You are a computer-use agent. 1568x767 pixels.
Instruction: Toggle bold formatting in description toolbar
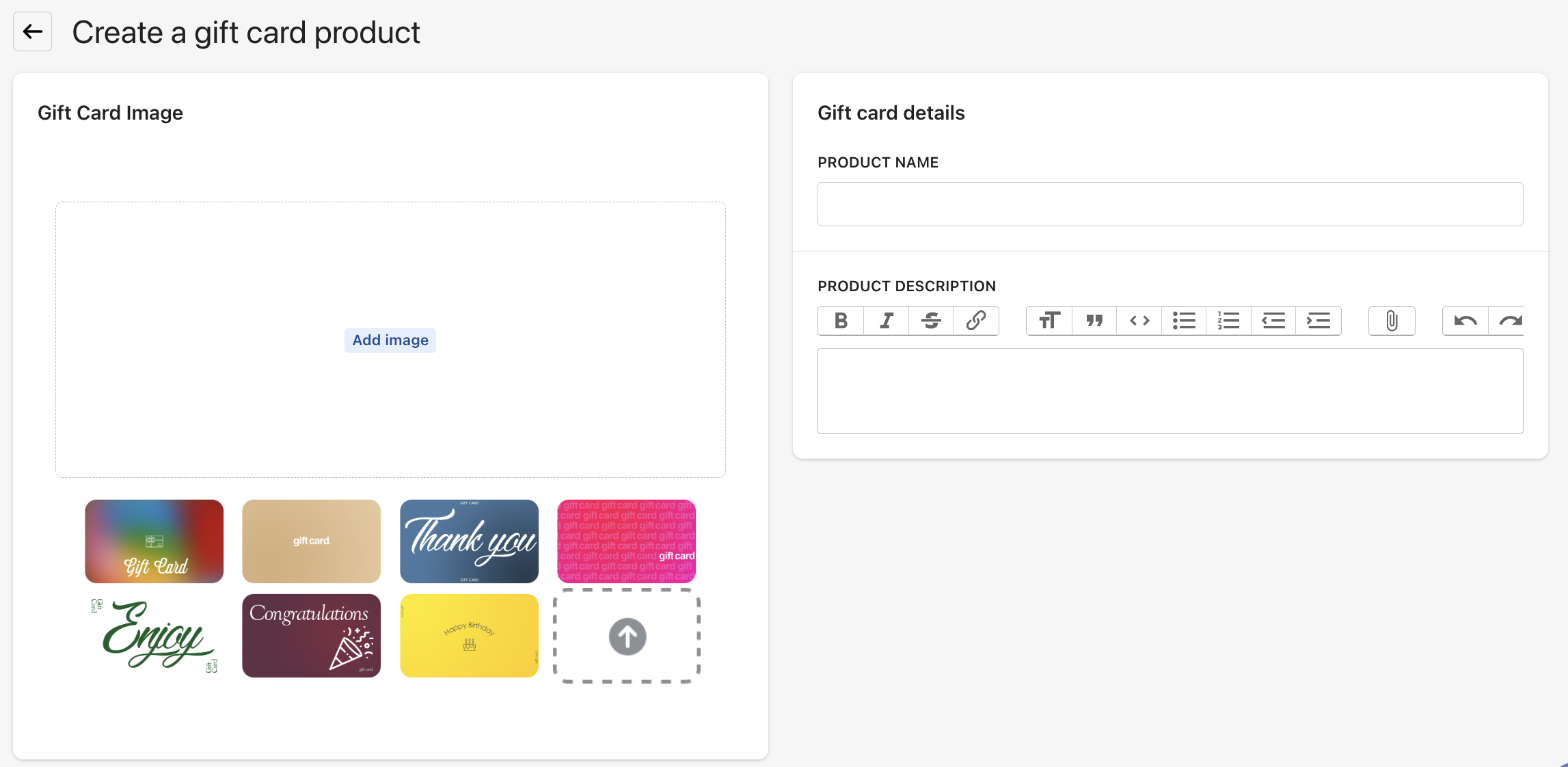841,321
